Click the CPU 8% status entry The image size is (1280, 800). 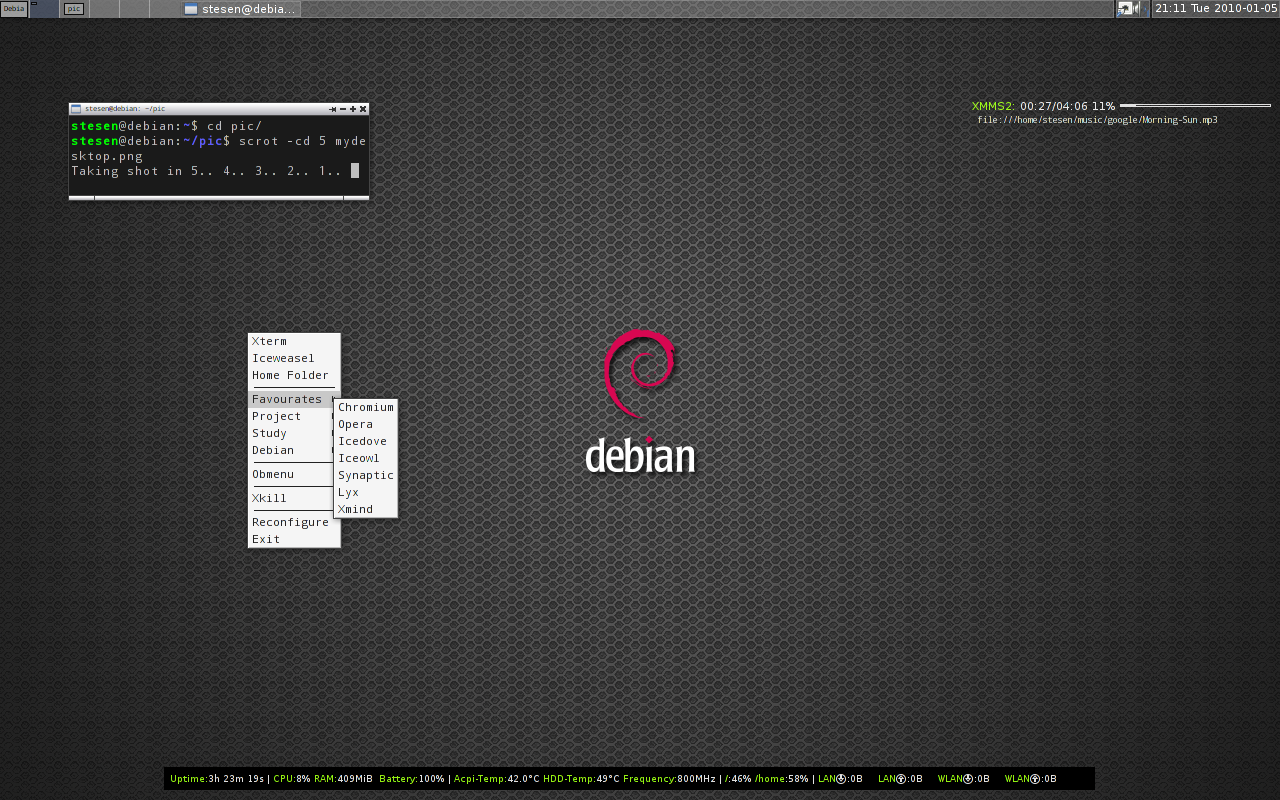tap(292, 779)
